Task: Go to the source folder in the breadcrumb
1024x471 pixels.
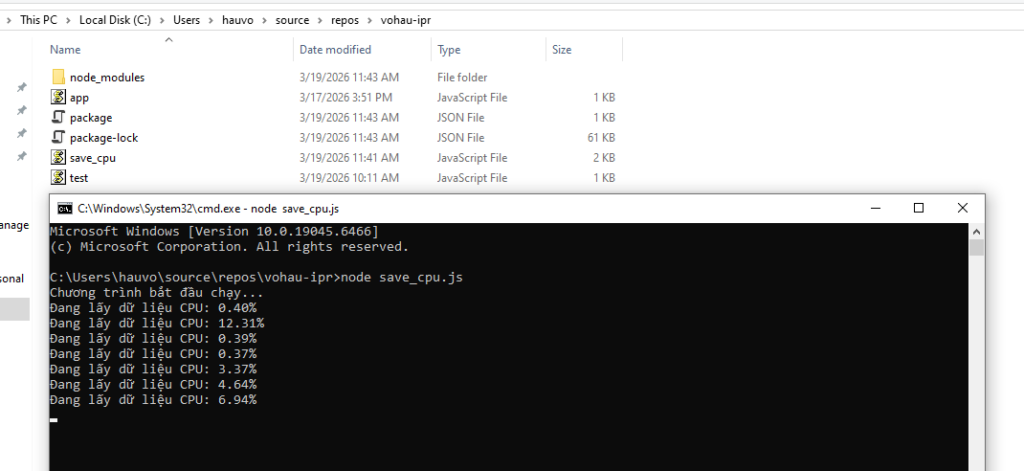Action: point(292,20)
